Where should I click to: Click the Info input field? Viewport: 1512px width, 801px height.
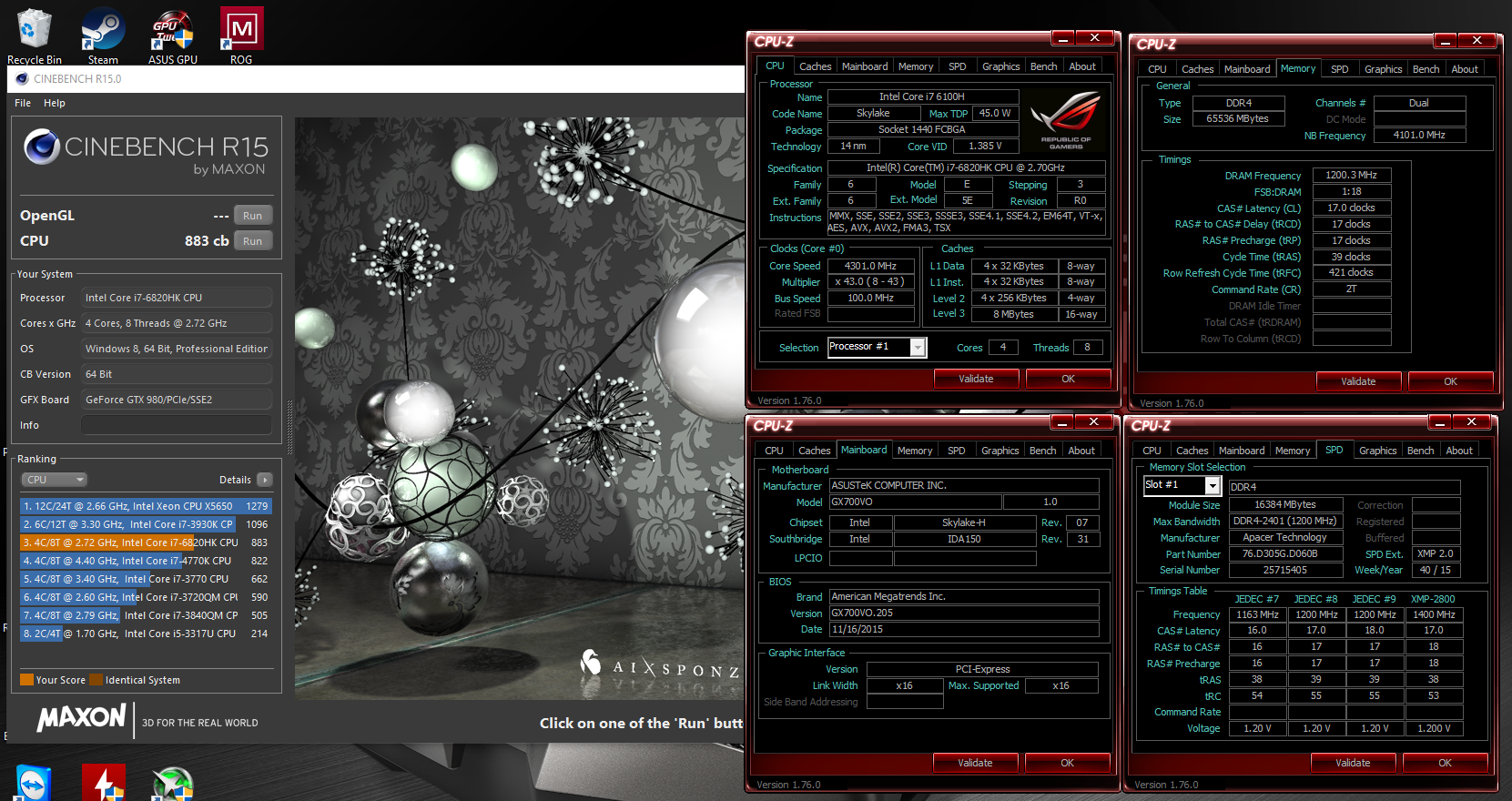click(x=177, y=425)
